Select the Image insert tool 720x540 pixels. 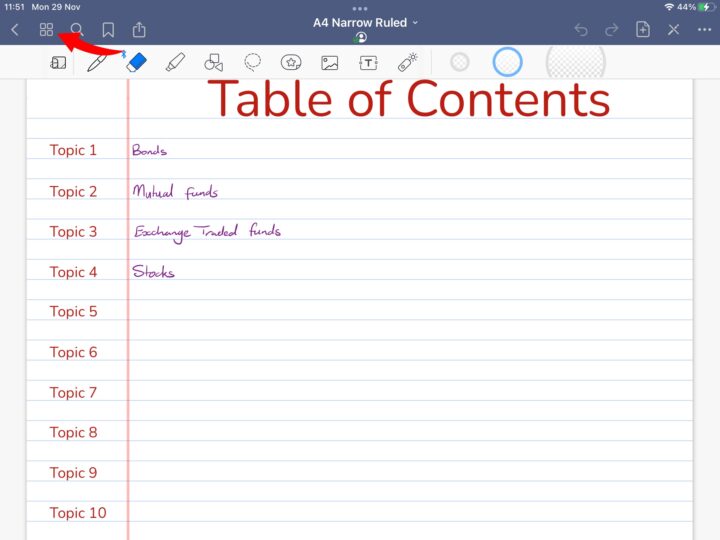tap(330, 63)
